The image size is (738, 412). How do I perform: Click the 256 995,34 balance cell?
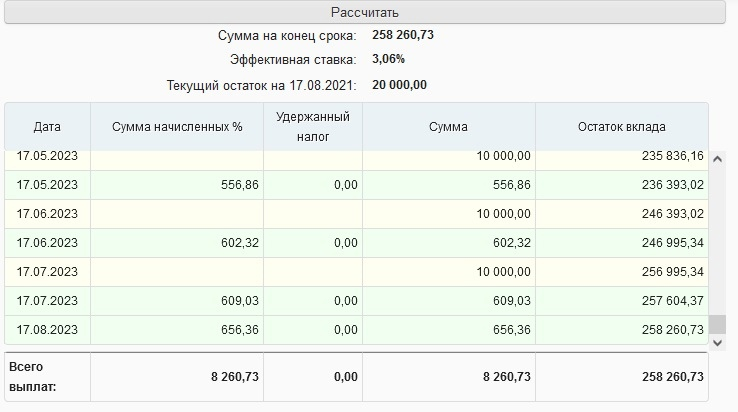[622, 272]
